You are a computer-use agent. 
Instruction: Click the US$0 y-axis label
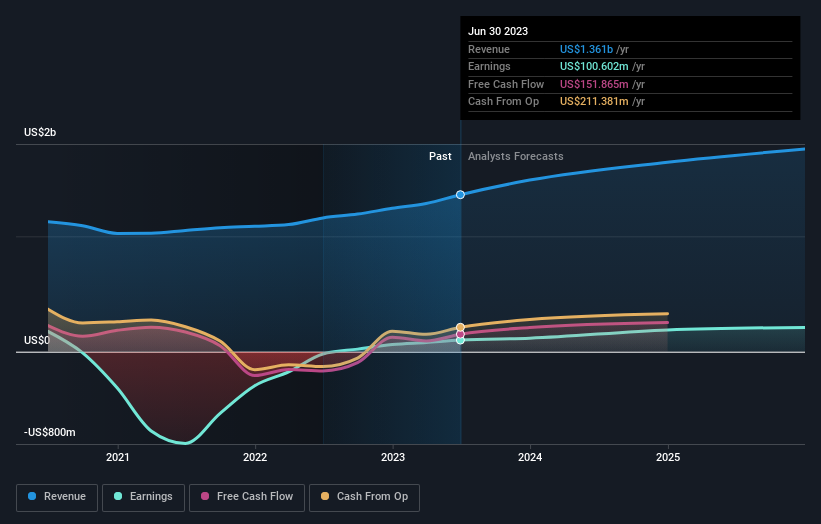click(37, 340)
